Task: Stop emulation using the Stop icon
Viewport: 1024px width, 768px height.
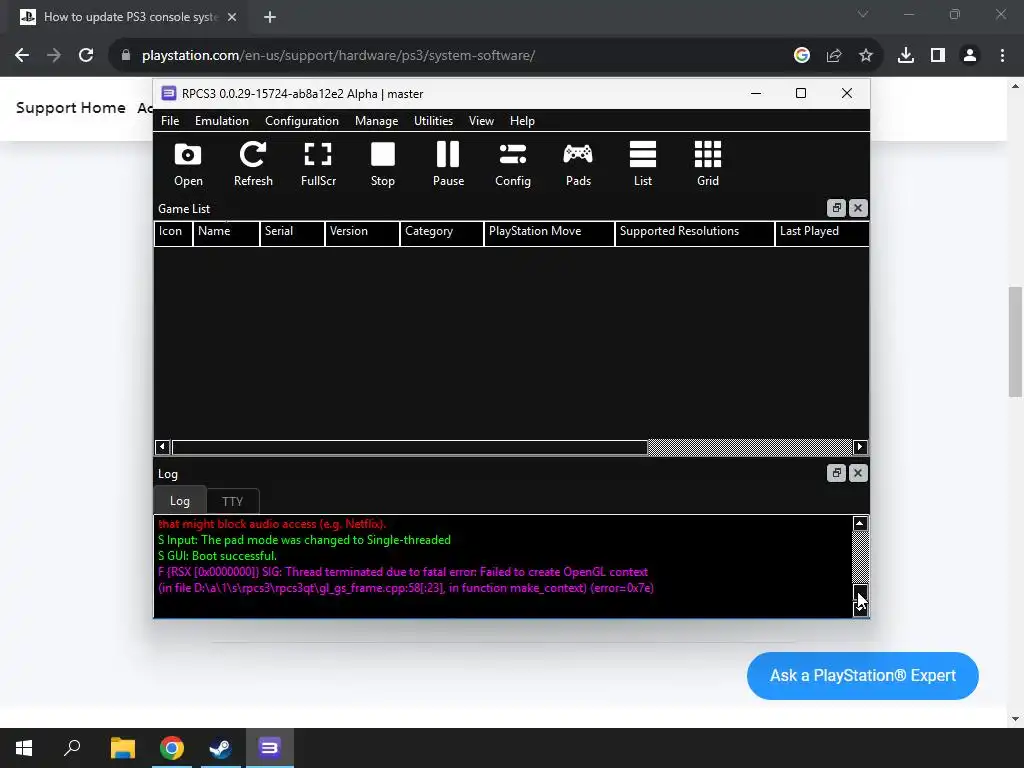Action: point(383,165)
